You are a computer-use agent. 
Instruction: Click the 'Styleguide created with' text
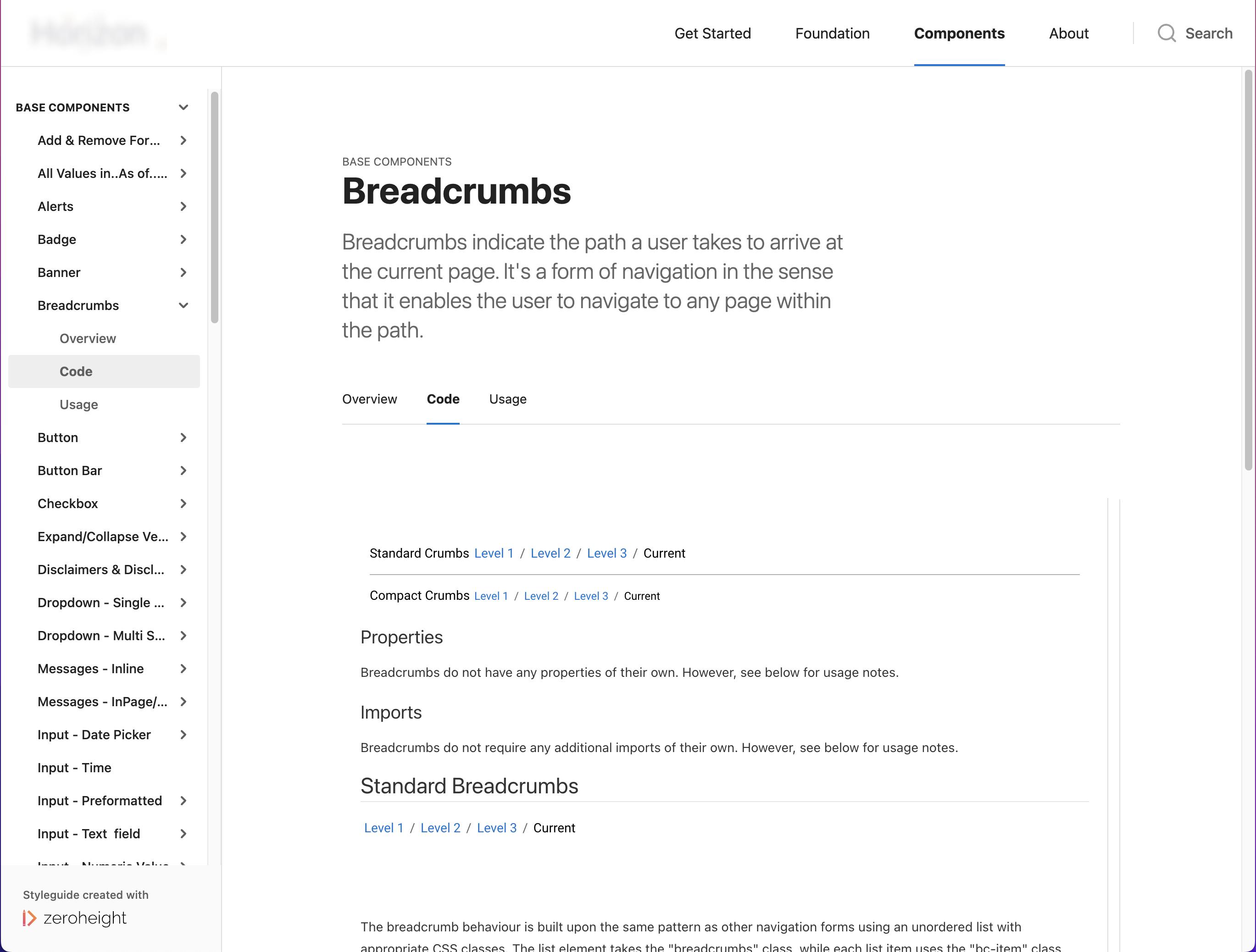pos(85,895)
